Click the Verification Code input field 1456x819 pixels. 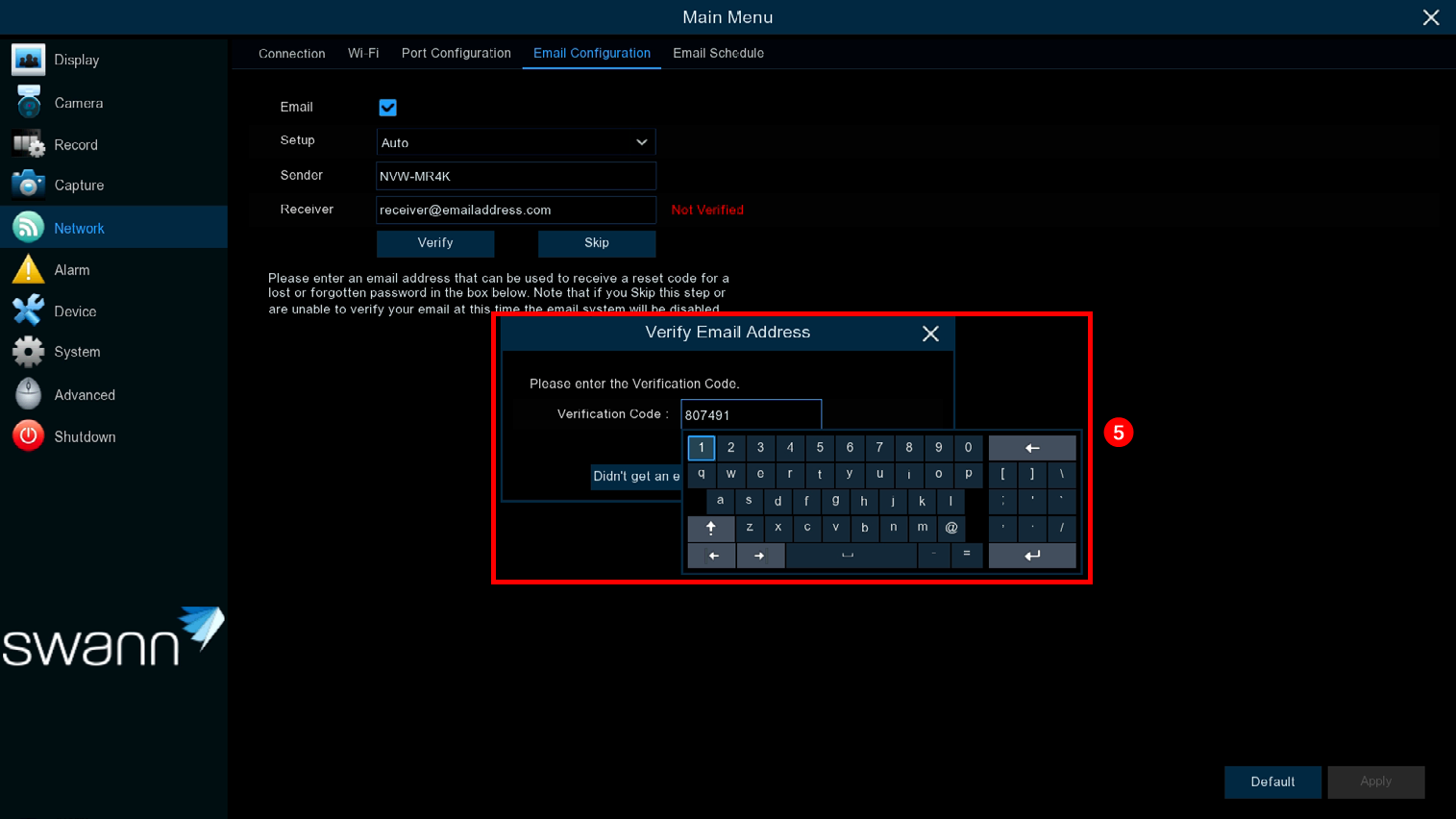751,414
